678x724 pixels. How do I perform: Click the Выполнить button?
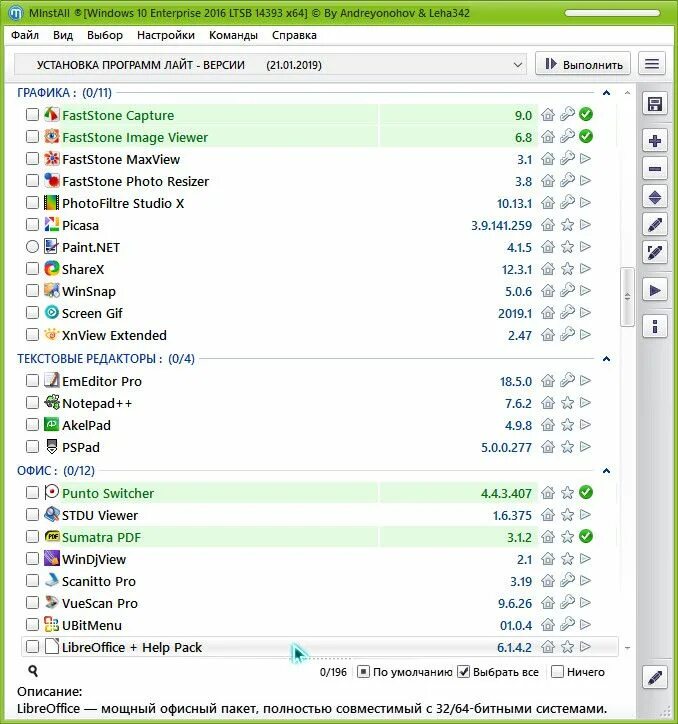click(x=583, y=64)
